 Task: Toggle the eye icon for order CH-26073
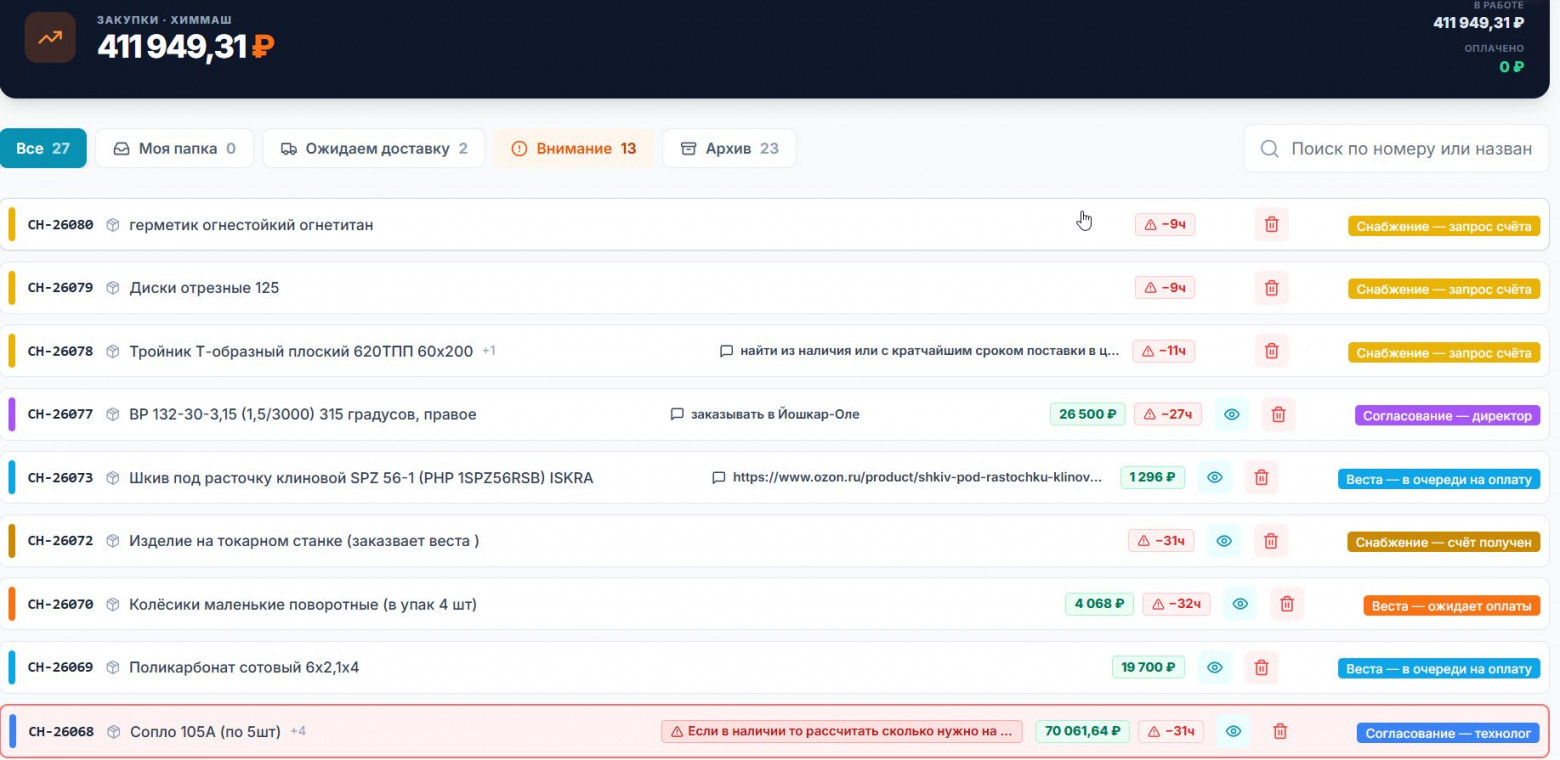pyautogui.click(x=1214, y=478)
